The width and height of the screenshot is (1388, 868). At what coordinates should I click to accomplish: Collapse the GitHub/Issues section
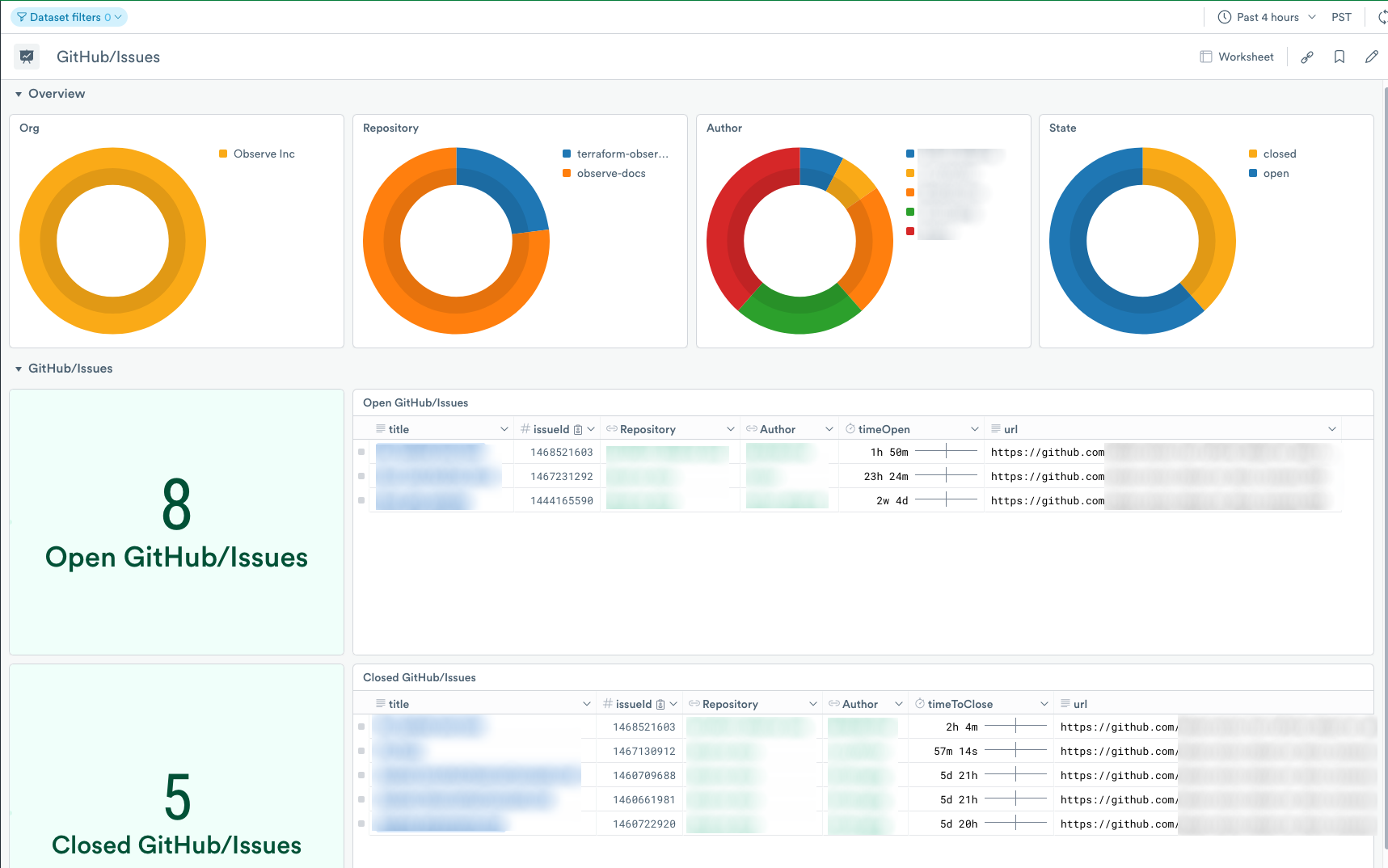coord(19,369)
